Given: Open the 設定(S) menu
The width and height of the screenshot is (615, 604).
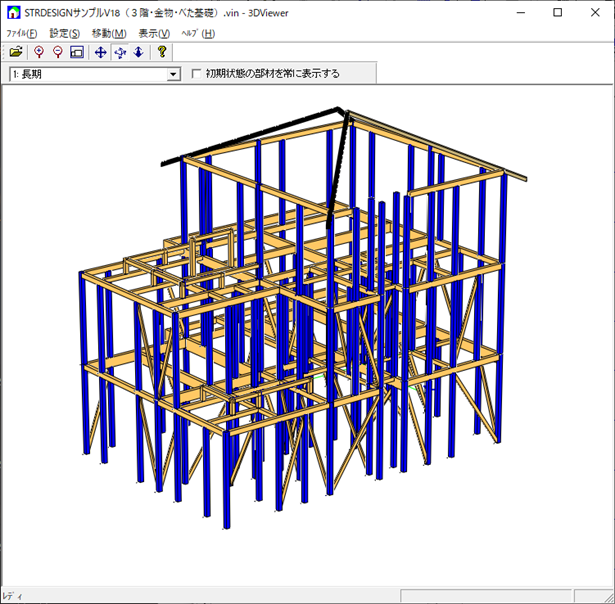Looking at the screenshot, I should [x=64, y=33].
